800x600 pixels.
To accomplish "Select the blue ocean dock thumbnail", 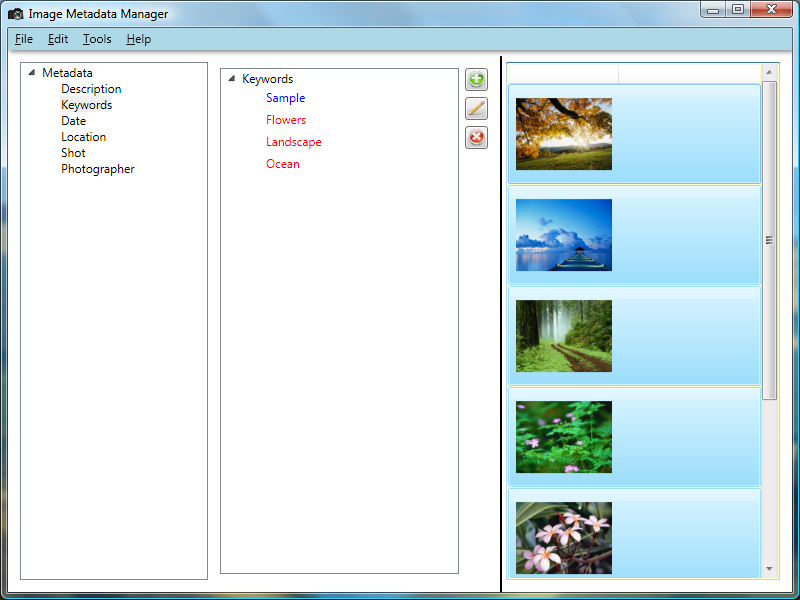I will click(x=564, y=235).
